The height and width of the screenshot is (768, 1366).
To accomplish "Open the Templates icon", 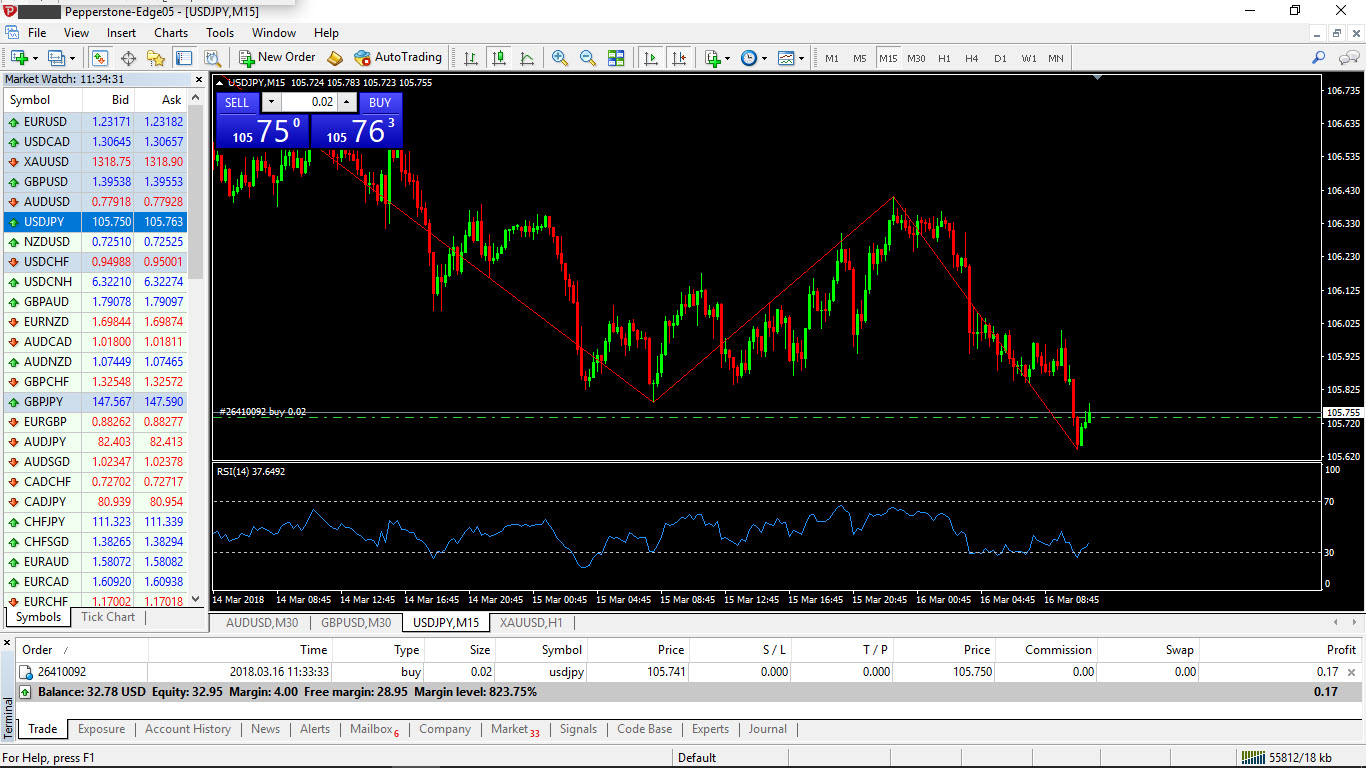I will tap(786, 58).
